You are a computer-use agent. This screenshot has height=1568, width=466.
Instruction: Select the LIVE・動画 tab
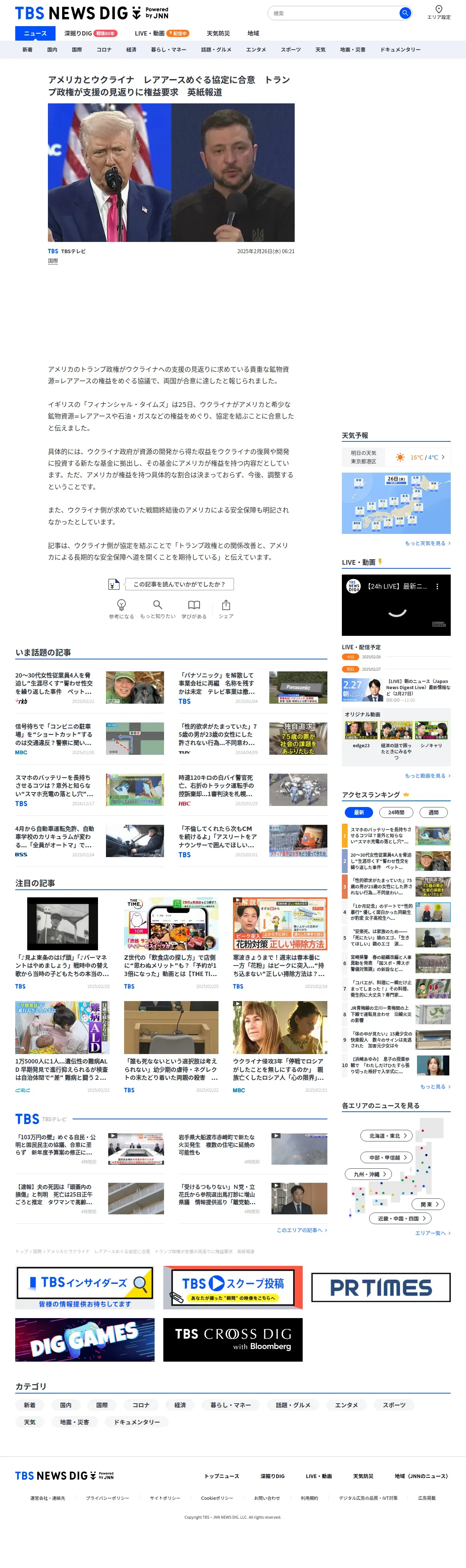162,33
